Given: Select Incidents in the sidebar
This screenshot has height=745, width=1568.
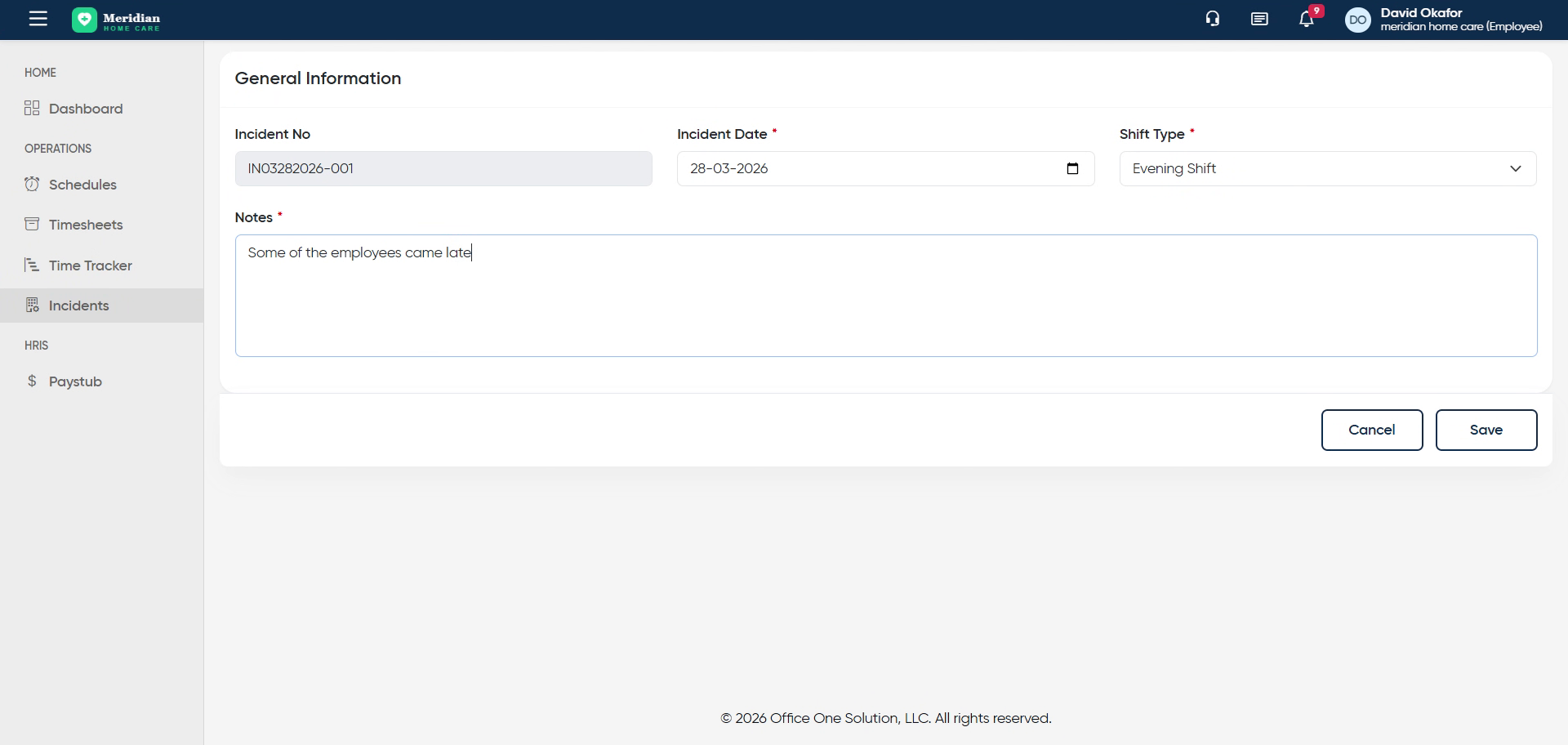Looking at the screenshot, I should point(78,306).
